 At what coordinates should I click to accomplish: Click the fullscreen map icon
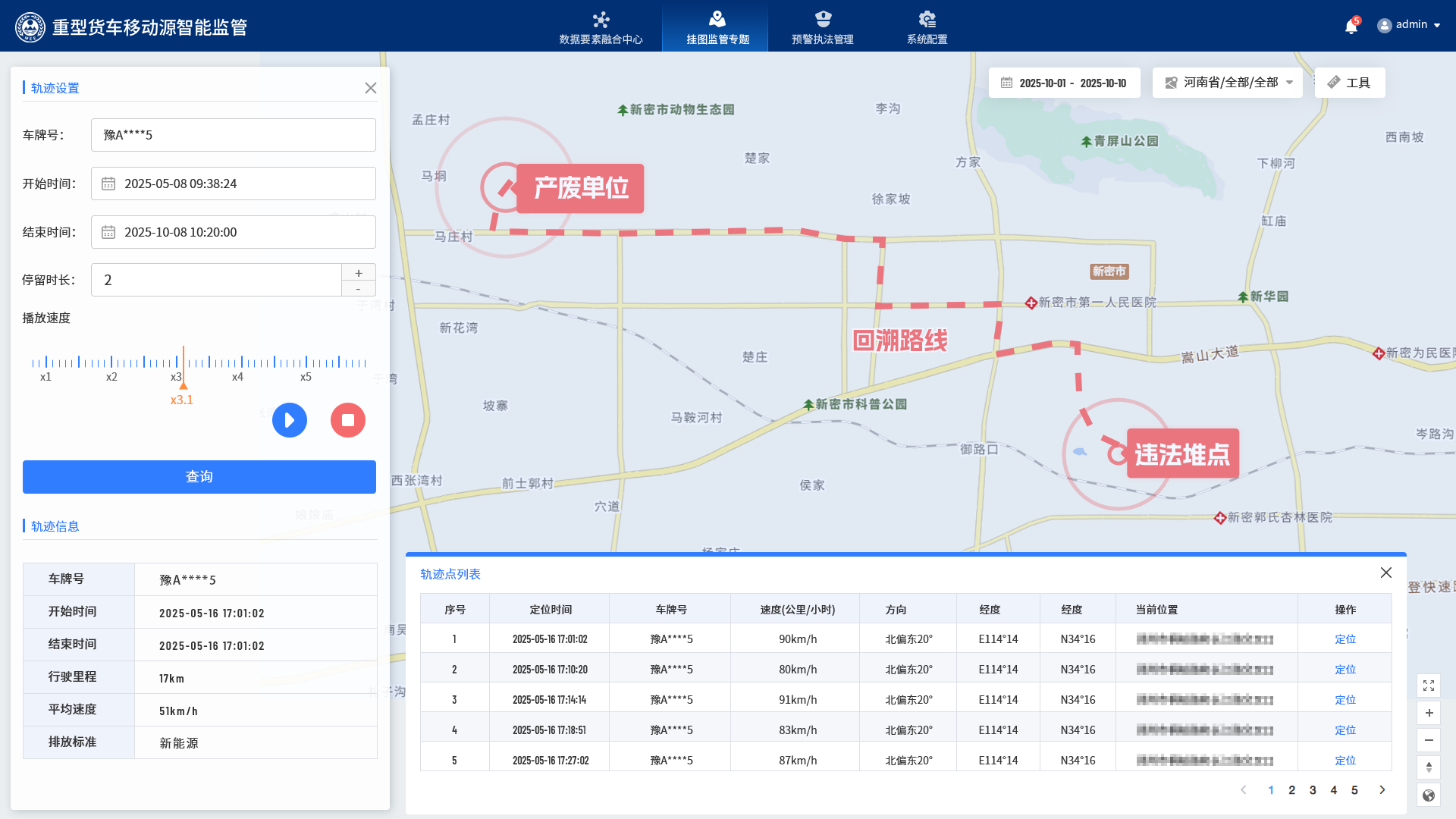[x=1429, y=686]
